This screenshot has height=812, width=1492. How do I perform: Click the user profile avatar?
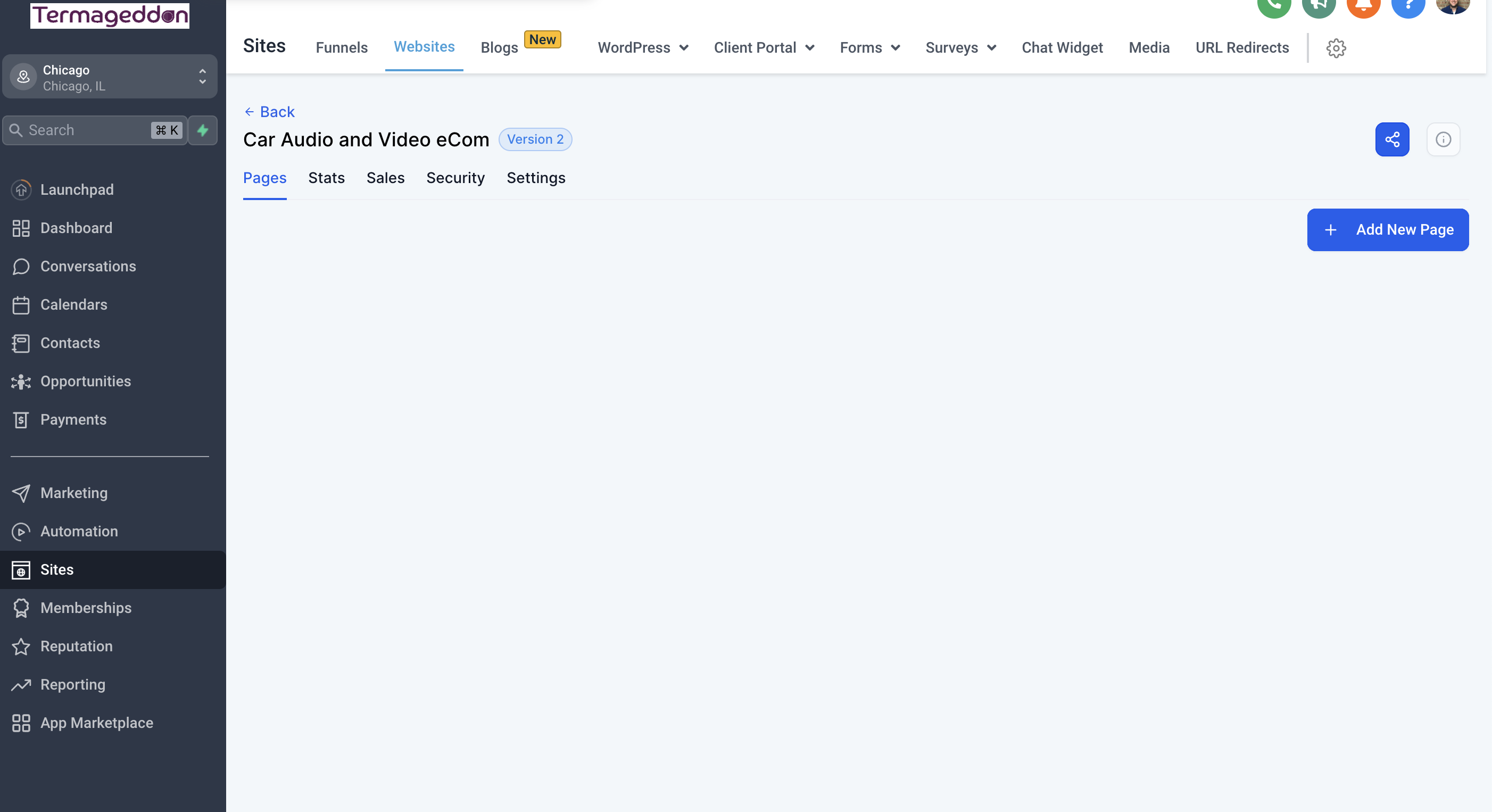[x=1452, y=5]
